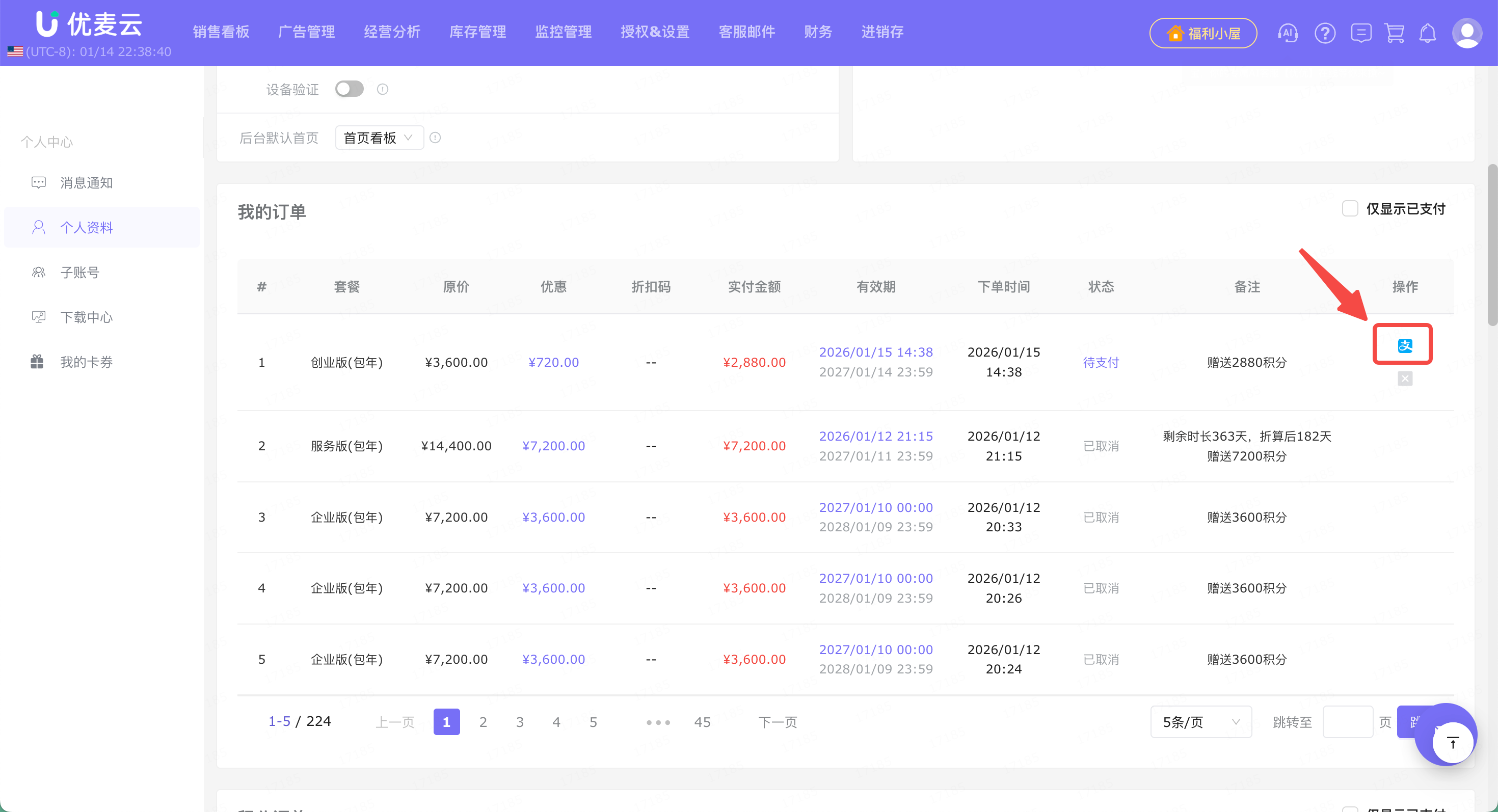Go to page 45 of orders

(x=702, y=722)
